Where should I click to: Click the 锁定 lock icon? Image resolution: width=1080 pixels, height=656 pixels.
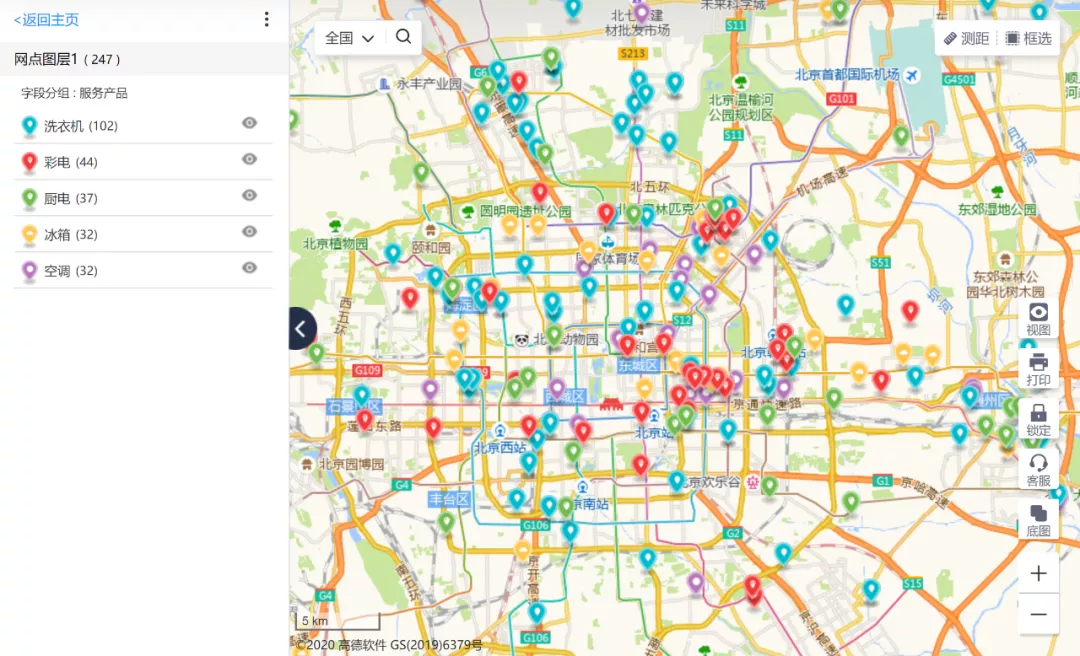coord(1039,415)
